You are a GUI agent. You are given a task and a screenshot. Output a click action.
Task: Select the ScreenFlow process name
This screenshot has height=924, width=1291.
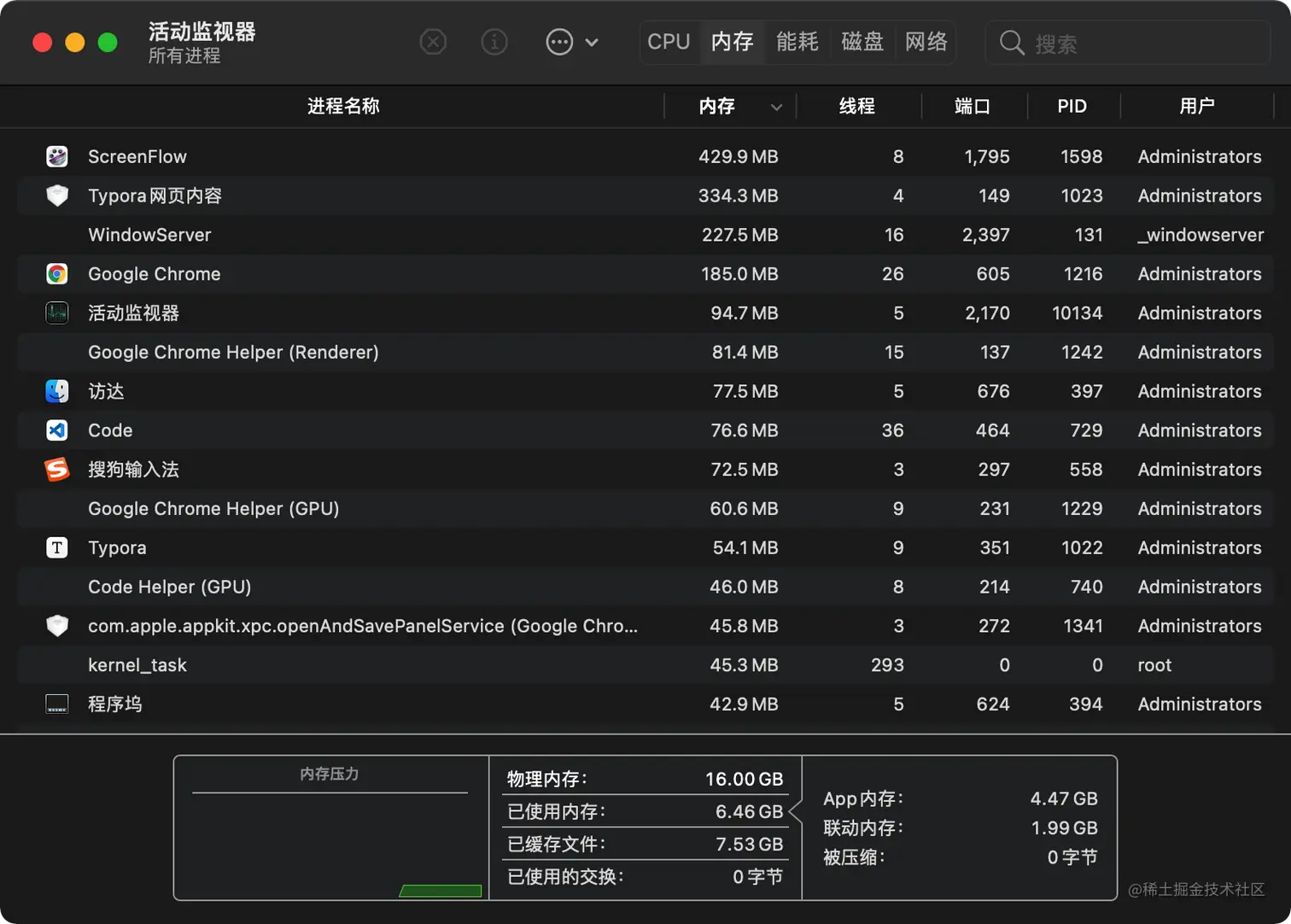(137, 156)
